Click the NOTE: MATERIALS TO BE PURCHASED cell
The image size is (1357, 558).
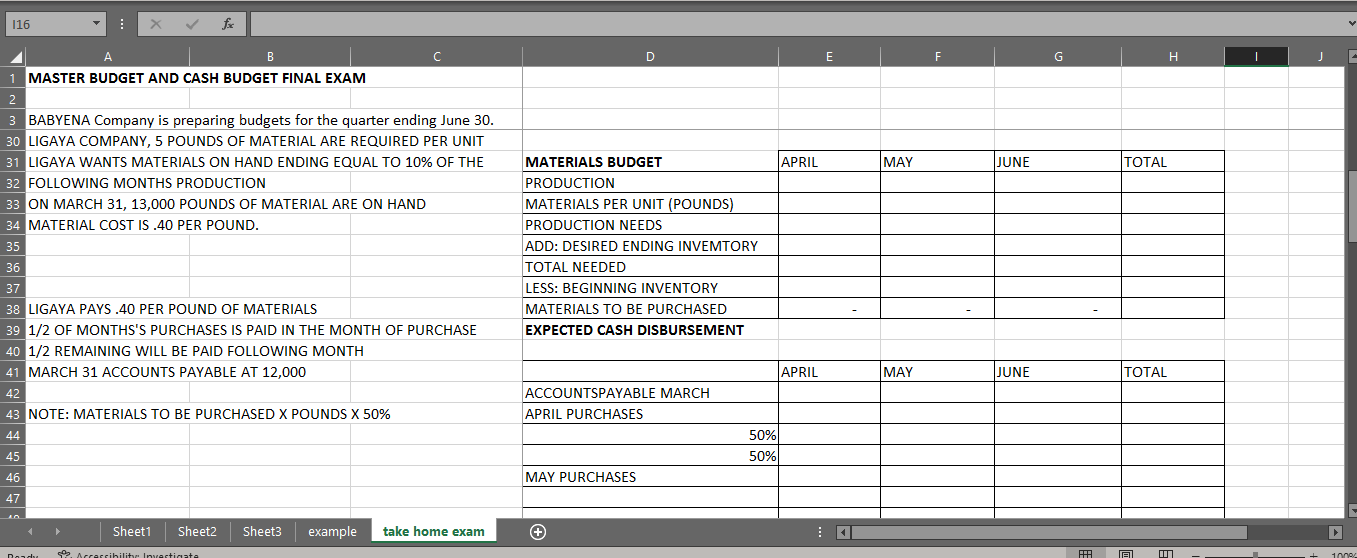click(x=209, y=414)
